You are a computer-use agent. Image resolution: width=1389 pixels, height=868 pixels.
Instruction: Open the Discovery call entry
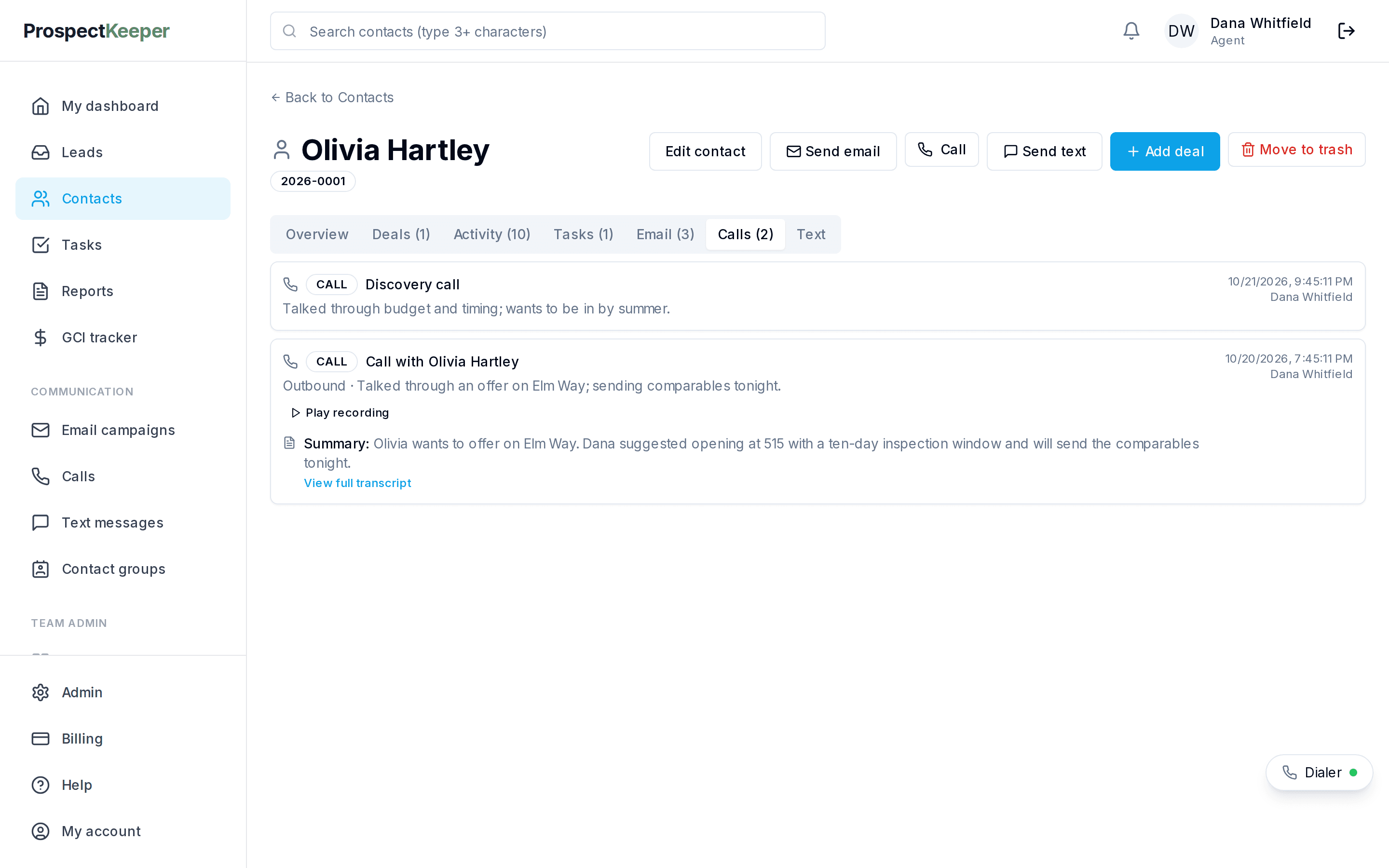point(817,296)
